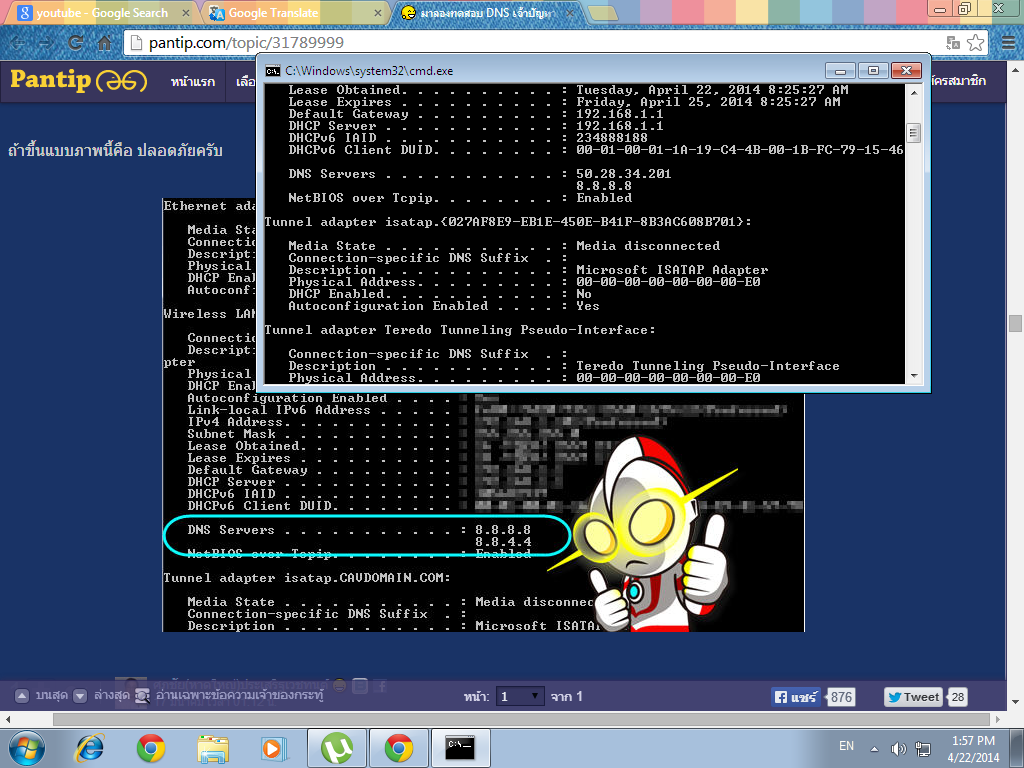This screenshot has height=768, width=1024.
Task: Click Chrome's forward arrow
Action: tap(46, 43)
